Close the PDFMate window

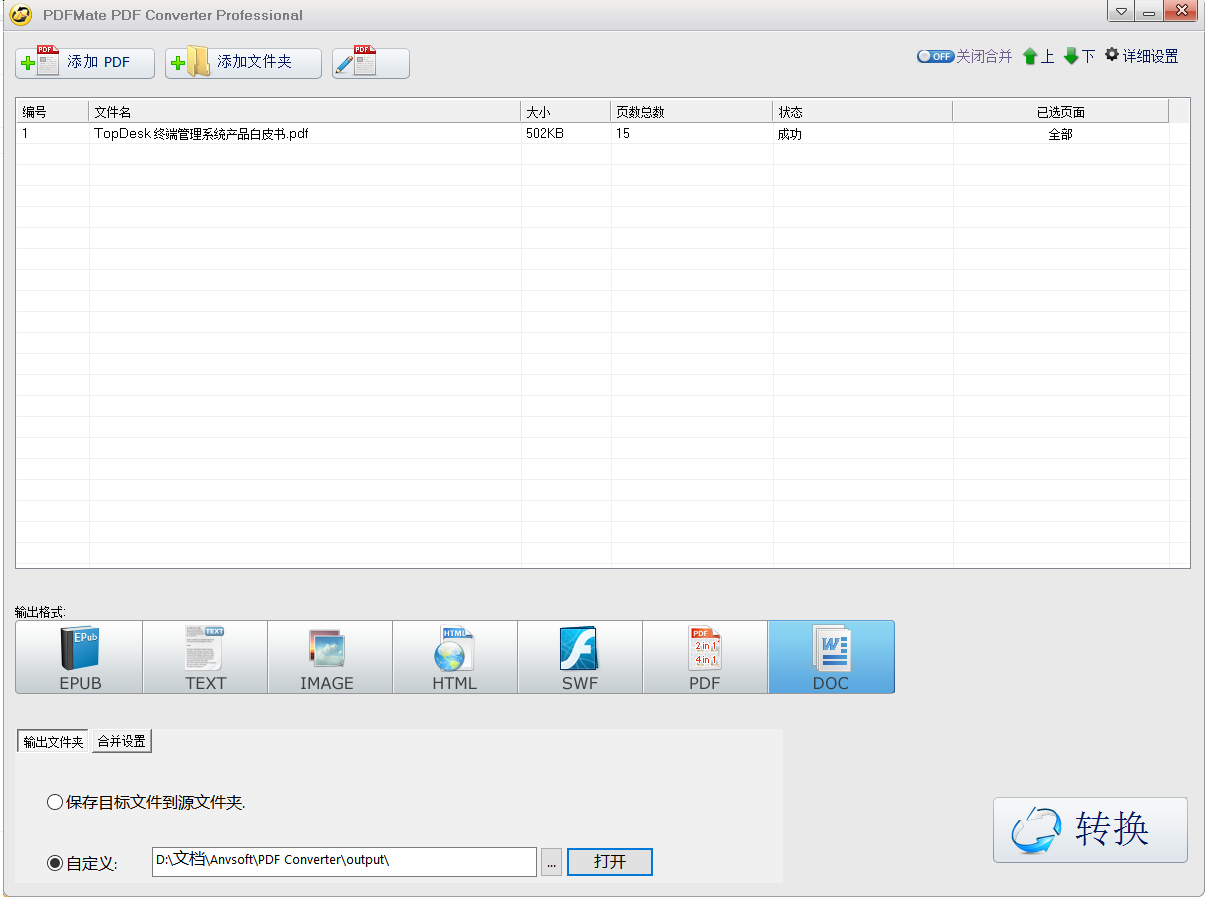tap(1181, 12)
